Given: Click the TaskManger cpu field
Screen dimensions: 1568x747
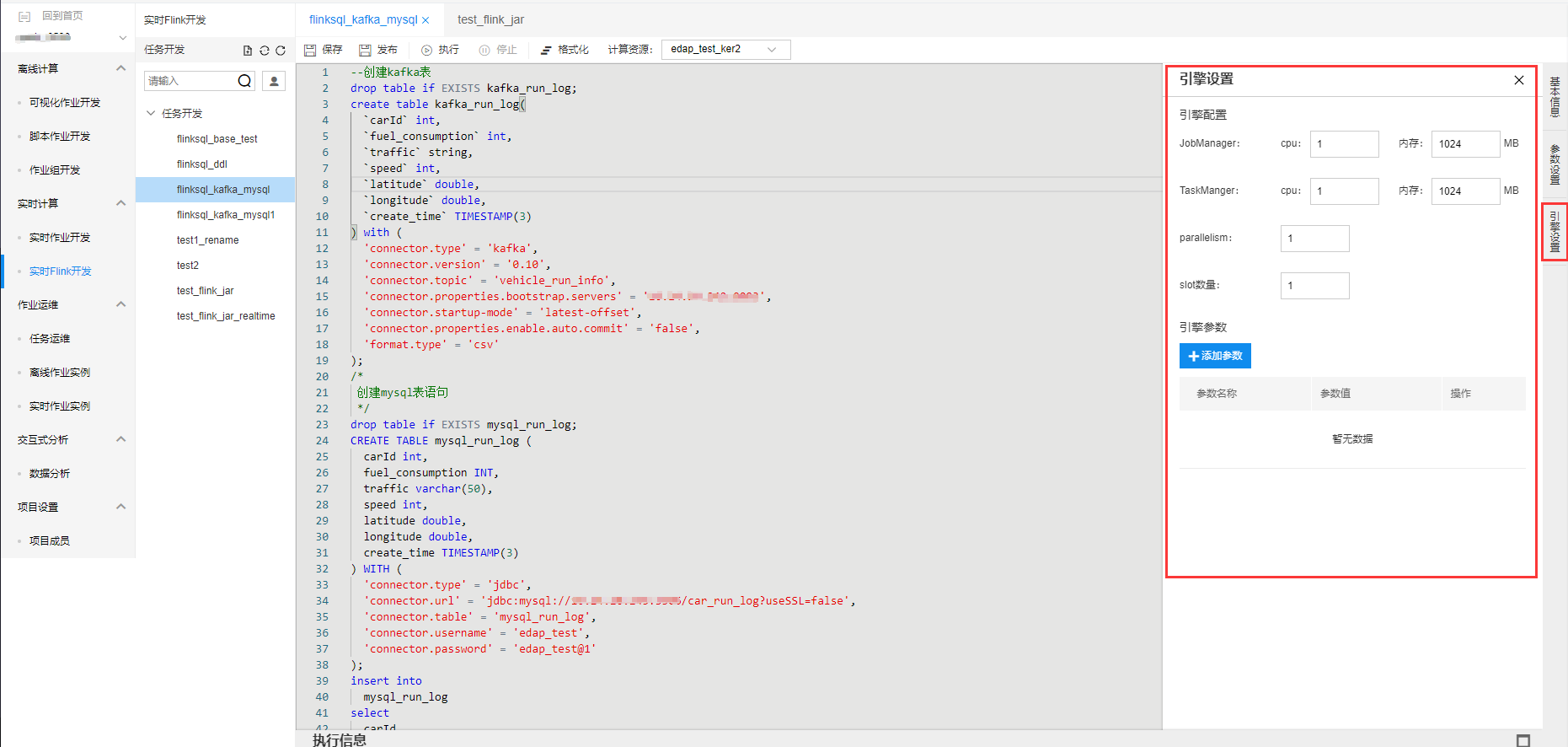Looking at the screenshot, I should [1344, 191].
